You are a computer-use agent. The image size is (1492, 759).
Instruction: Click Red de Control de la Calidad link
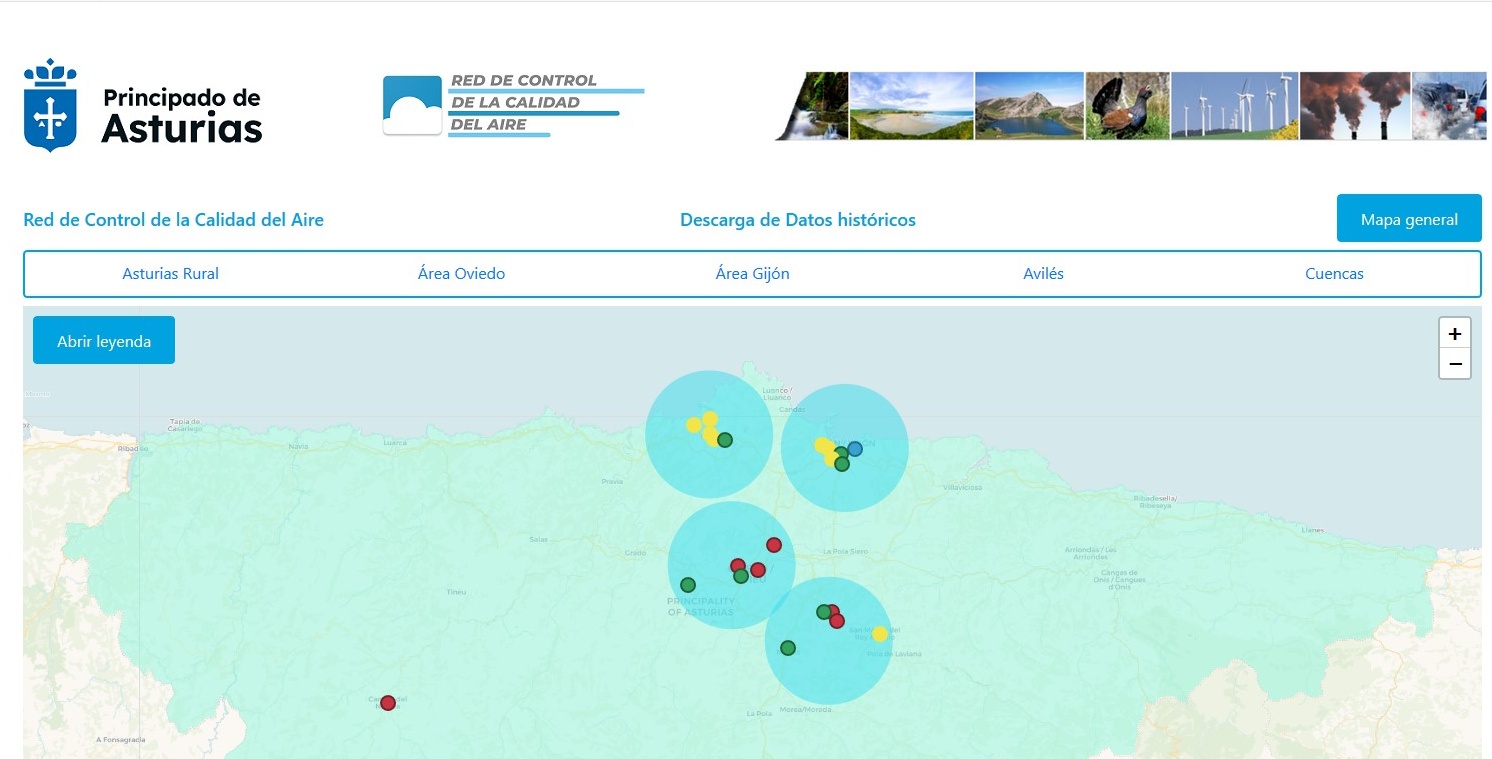click(x=173, y=220)
